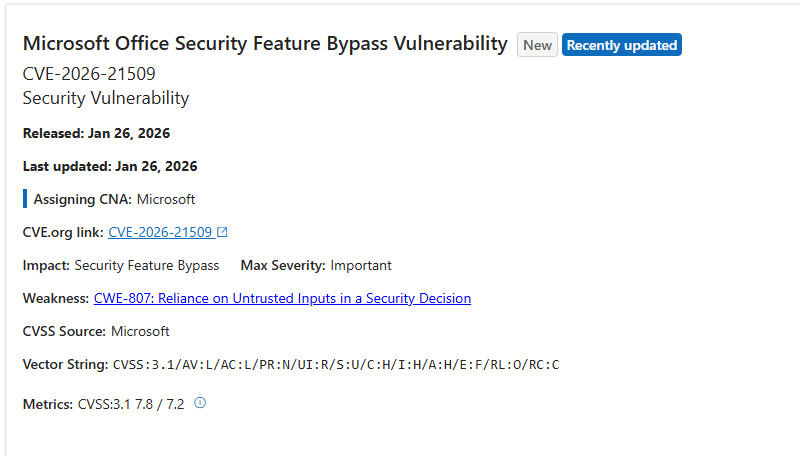
Task: Click the "Weakness:" label
Action: [x=56, y=298]
